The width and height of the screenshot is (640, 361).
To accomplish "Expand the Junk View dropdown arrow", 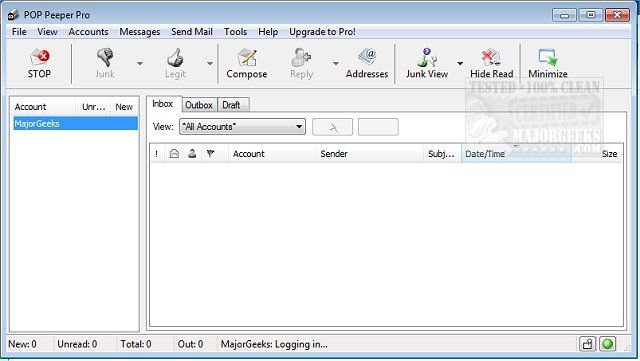I will [x=460, y=64].
